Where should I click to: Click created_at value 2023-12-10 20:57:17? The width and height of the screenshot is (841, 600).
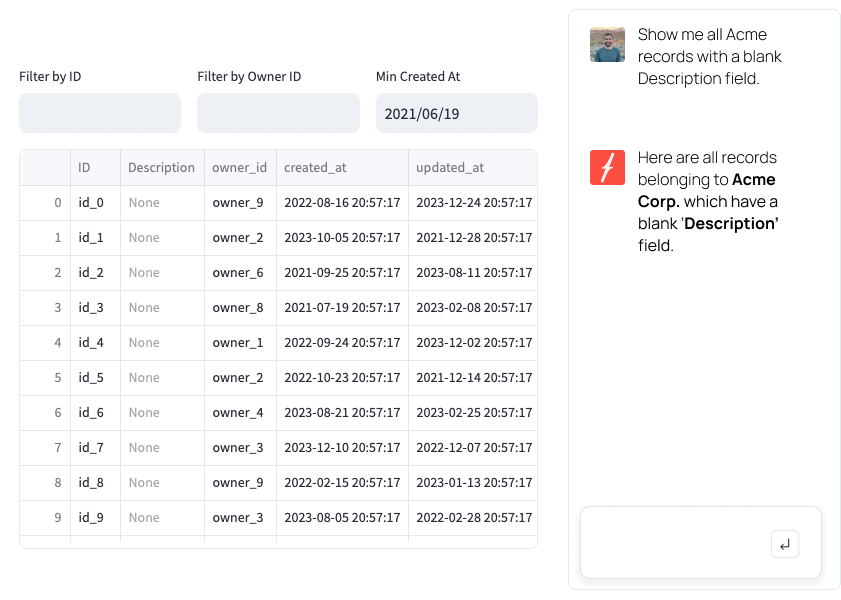(x=342, y=448)
